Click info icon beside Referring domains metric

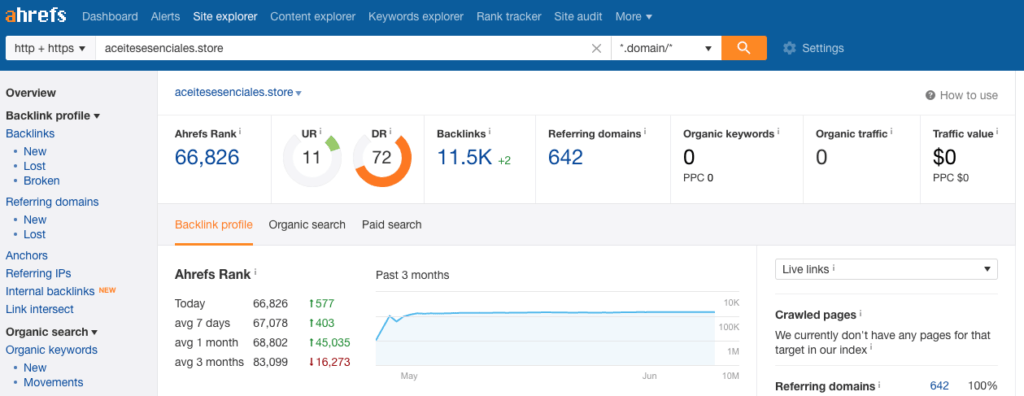tap(645, 131)
